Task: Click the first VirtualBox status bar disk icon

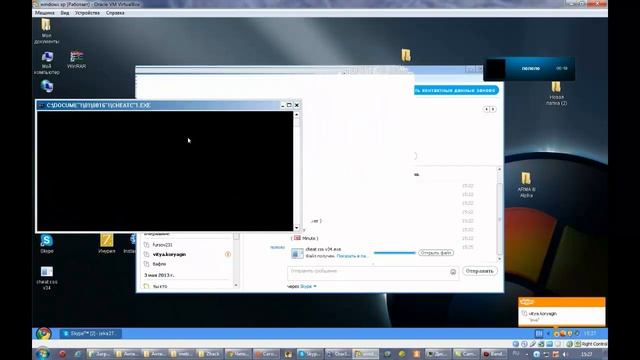Action: (516, 344)
